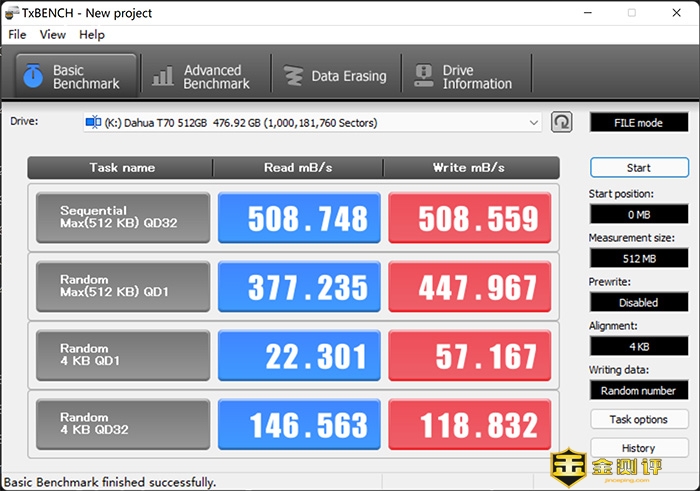
Task: Open the View menu
Action: (52, 34)
